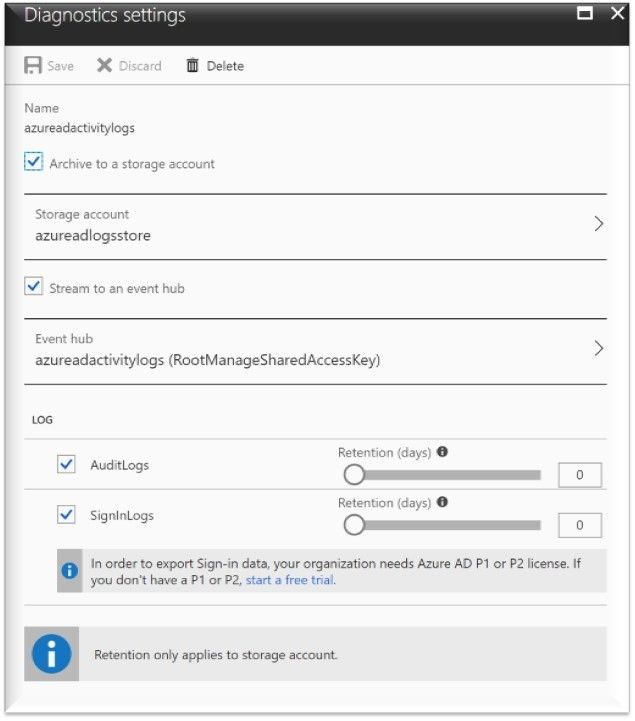Open Storage account selection chevron
The height and width of the screenshot is (721, 635).
(x=598, y=224)
